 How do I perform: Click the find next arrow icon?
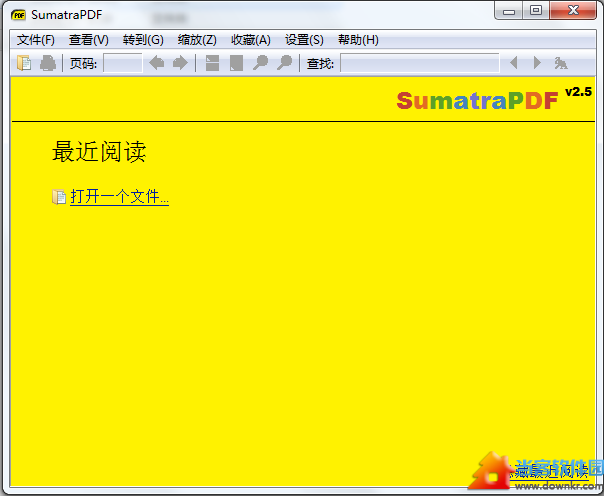point(537,62)
